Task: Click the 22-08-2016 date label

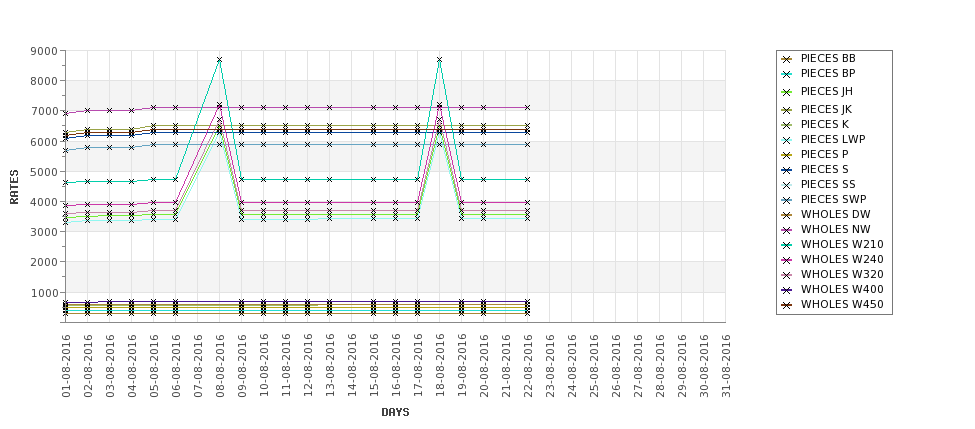Action: 528,366
